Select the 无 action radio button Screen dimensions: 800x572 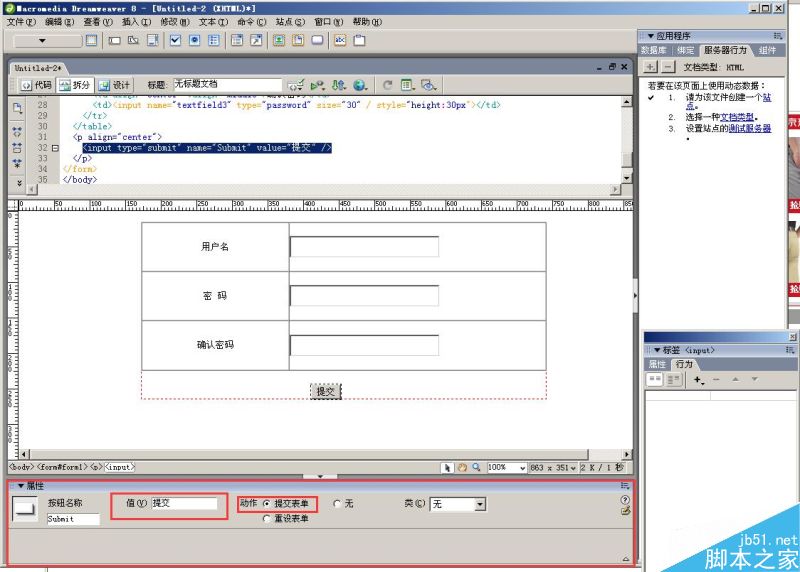[337, 504]
